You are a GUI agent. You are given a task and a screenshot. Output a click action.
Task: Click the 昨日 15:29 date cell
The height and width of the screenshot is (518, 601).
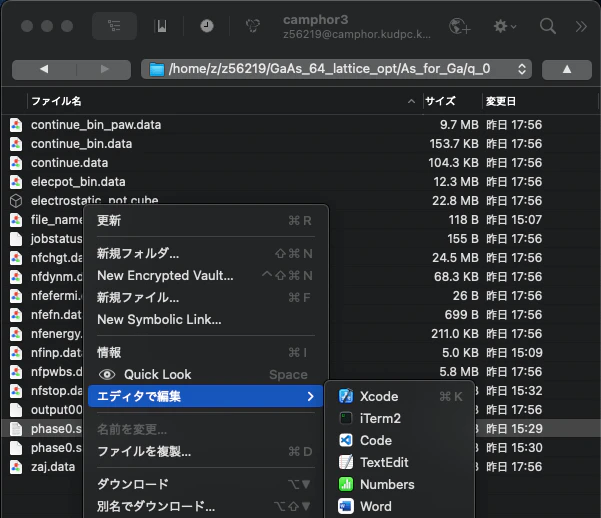pyautogui.click(x=514, y=429)
